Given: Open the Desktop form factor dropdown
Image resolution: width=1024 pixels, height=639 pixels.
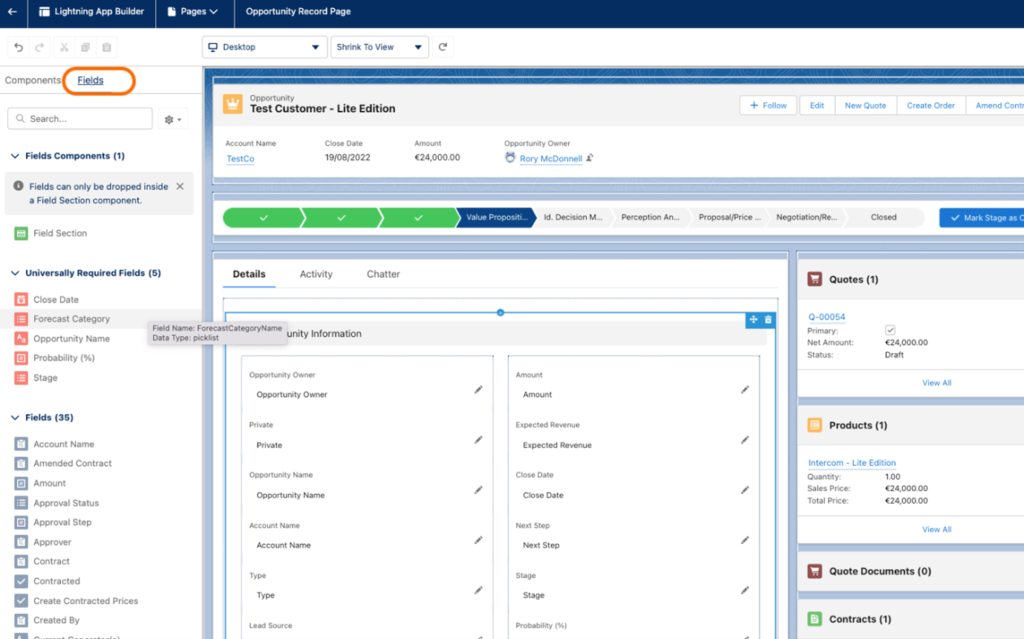Looking at the screenshot, I should [x=264, y=47].
